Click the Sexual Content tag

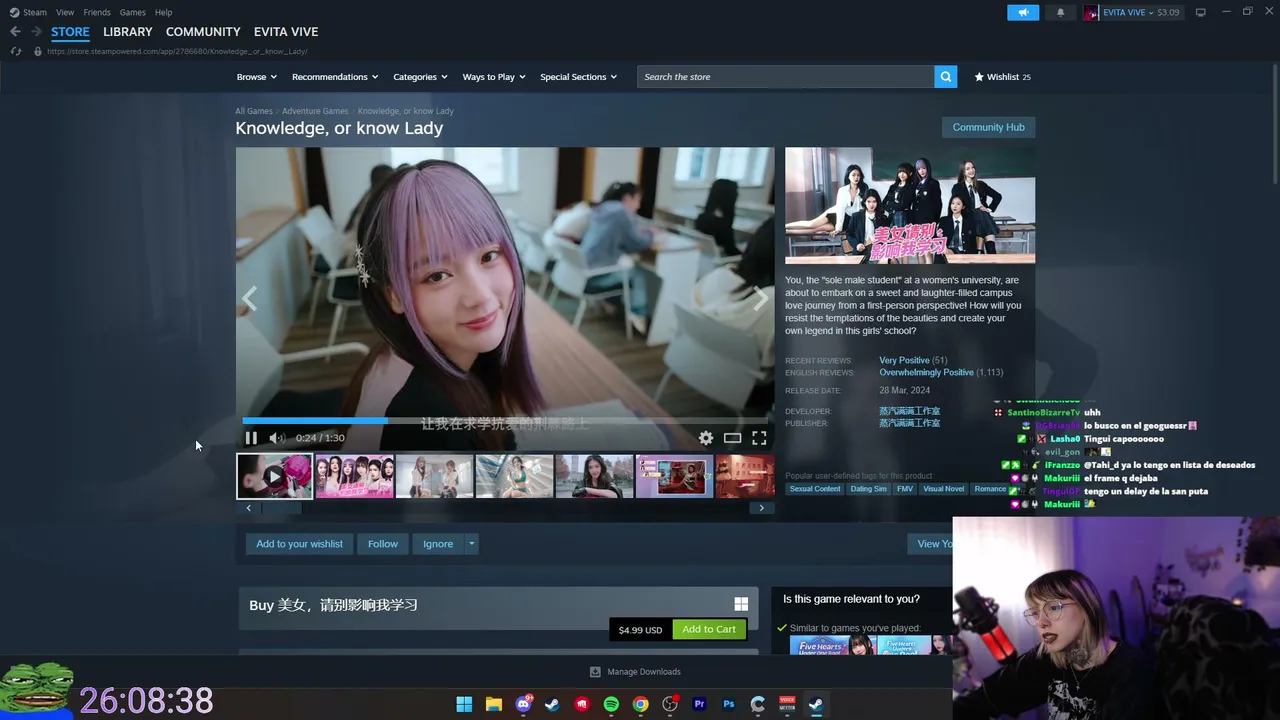(x=815, y=489)
